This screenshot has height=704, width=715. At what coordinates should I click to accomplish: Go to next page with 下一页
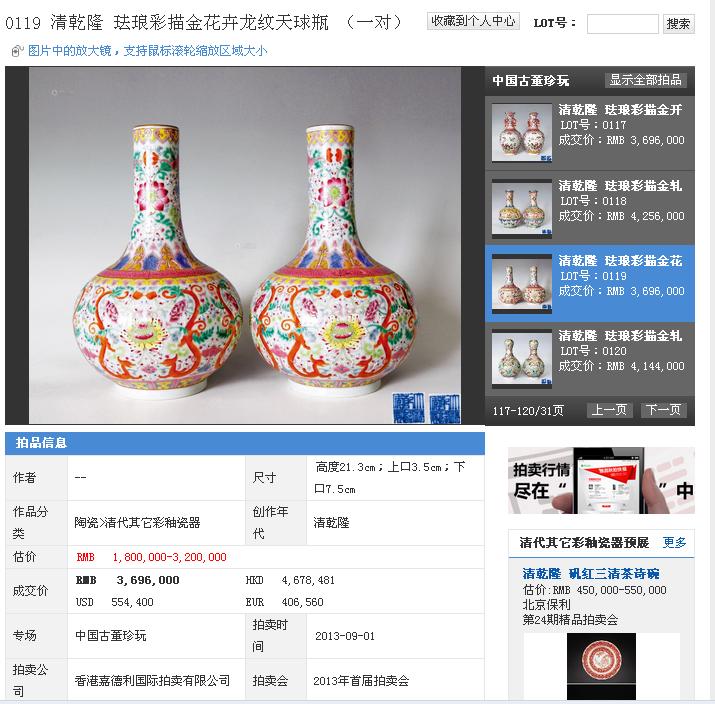click(x=663, y=410)
